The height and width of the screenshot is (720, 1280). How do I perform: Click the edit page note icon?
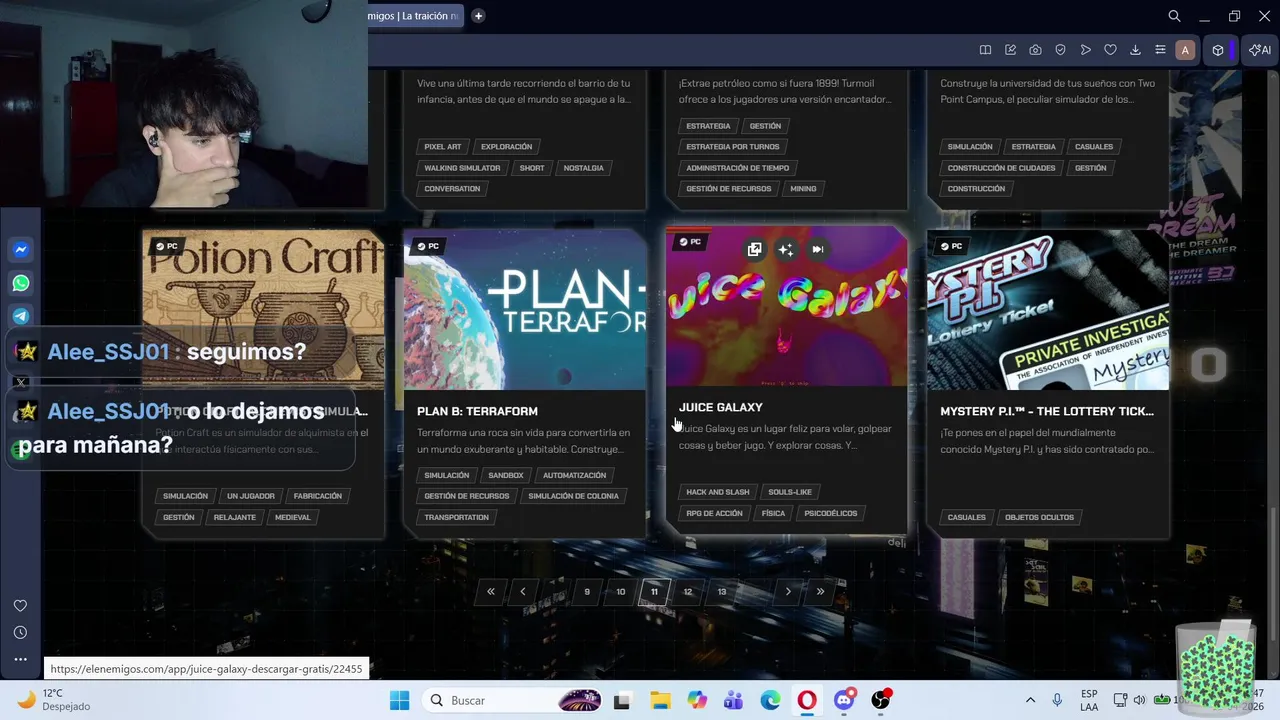pyautogui.click(x=1010, y=50)
